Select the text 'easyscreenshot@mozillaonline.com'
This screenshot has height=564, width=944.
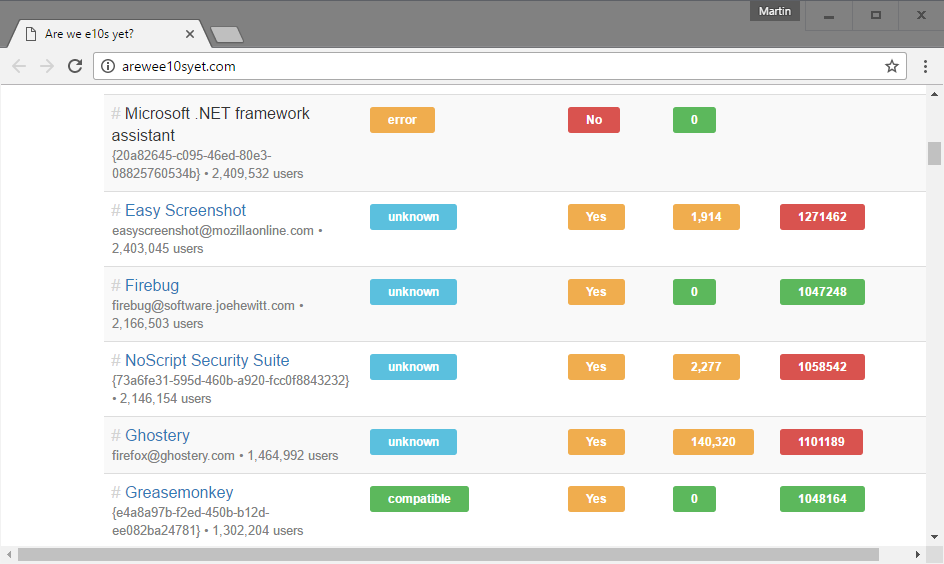coord(213,231)
